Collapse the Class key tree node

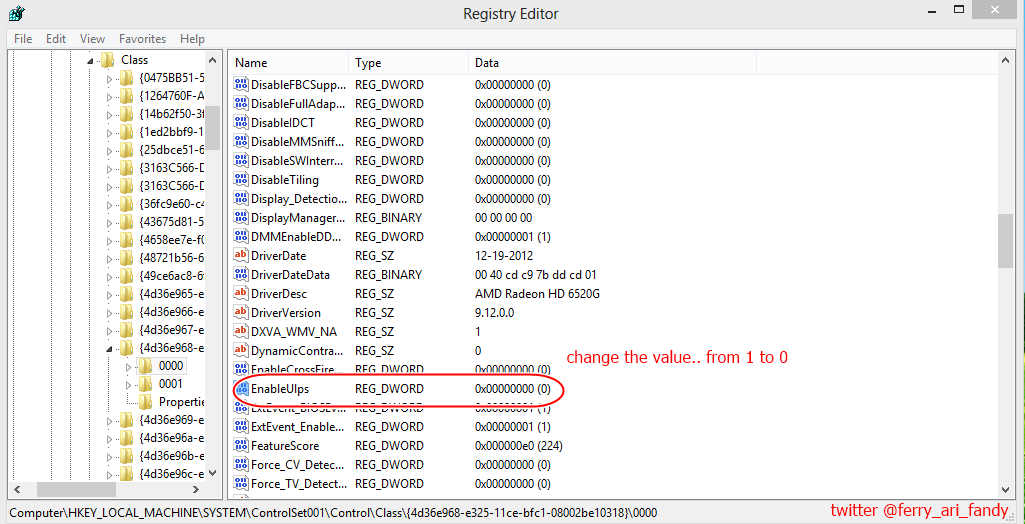(91, 60)
